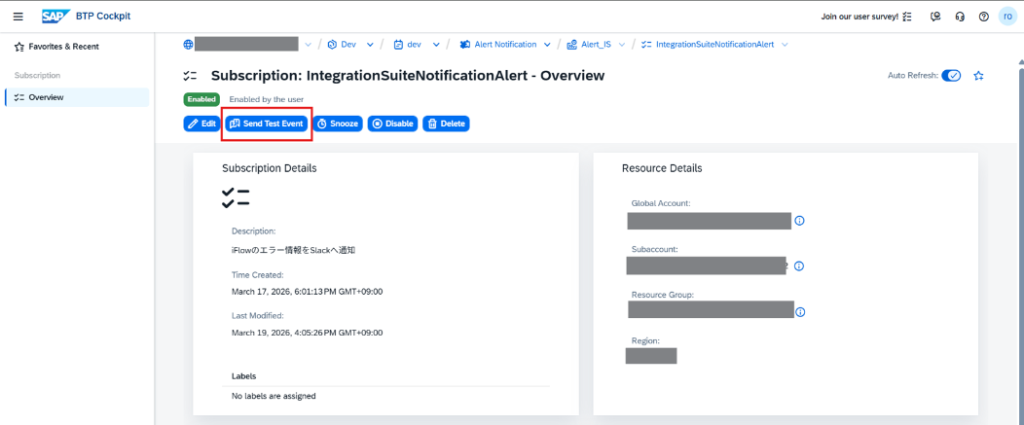This screenshot has width=1024, height=425.
Task: Open the feedback icon in header
Action: click(x=935, y=17)
